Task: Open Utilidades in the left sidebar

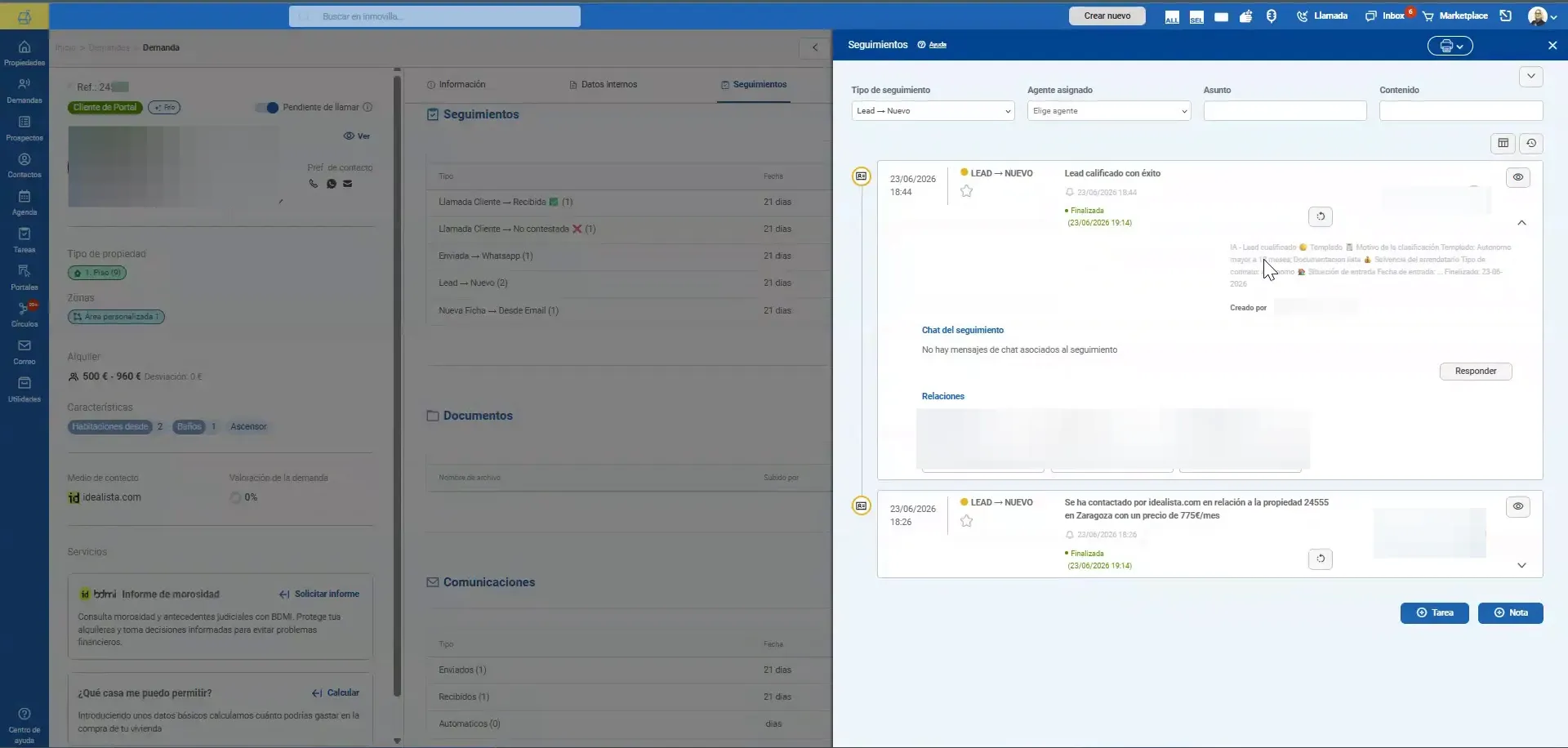Action: click(x=24, y=390)
